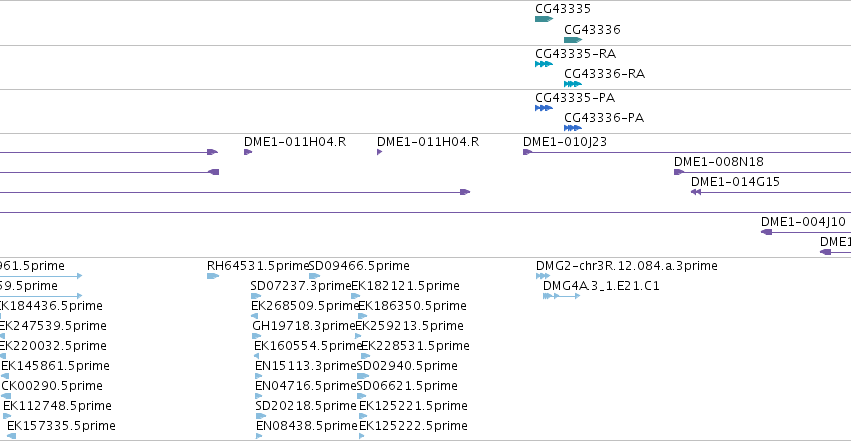851x441 pixels.
Task: Click the DME1-011H04.R label beside DME1-010J23
Action: coord(428,142)
